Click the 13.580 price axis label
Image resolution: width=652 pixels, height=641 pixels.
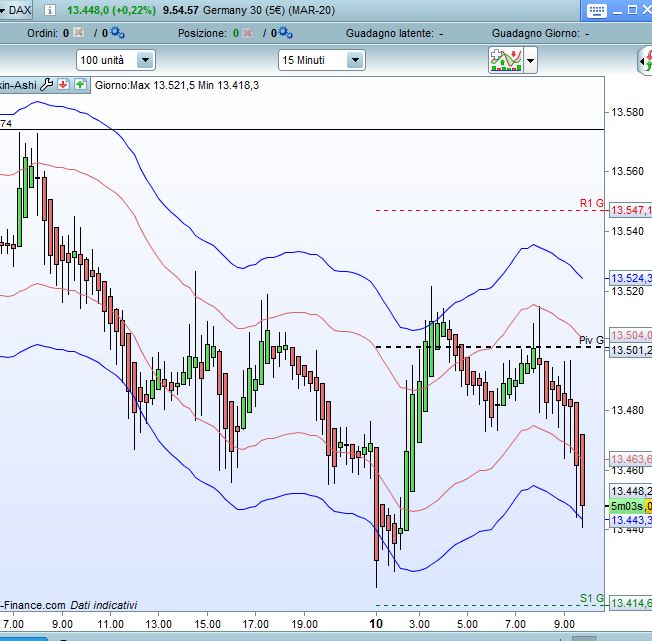coord(627,112)
